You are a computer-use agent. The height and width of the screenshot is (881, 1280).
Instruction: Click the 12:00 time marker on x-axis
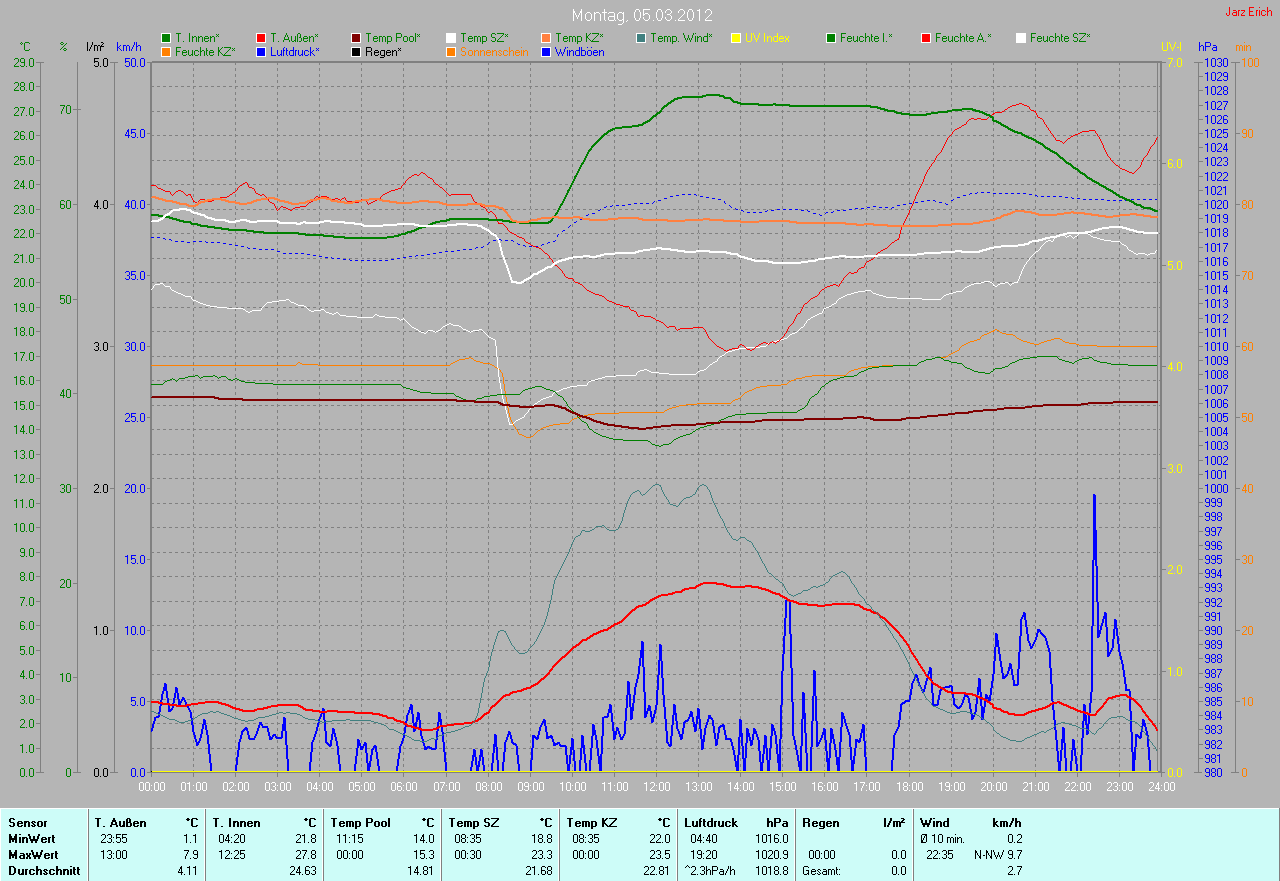click(x=657, y=787)
